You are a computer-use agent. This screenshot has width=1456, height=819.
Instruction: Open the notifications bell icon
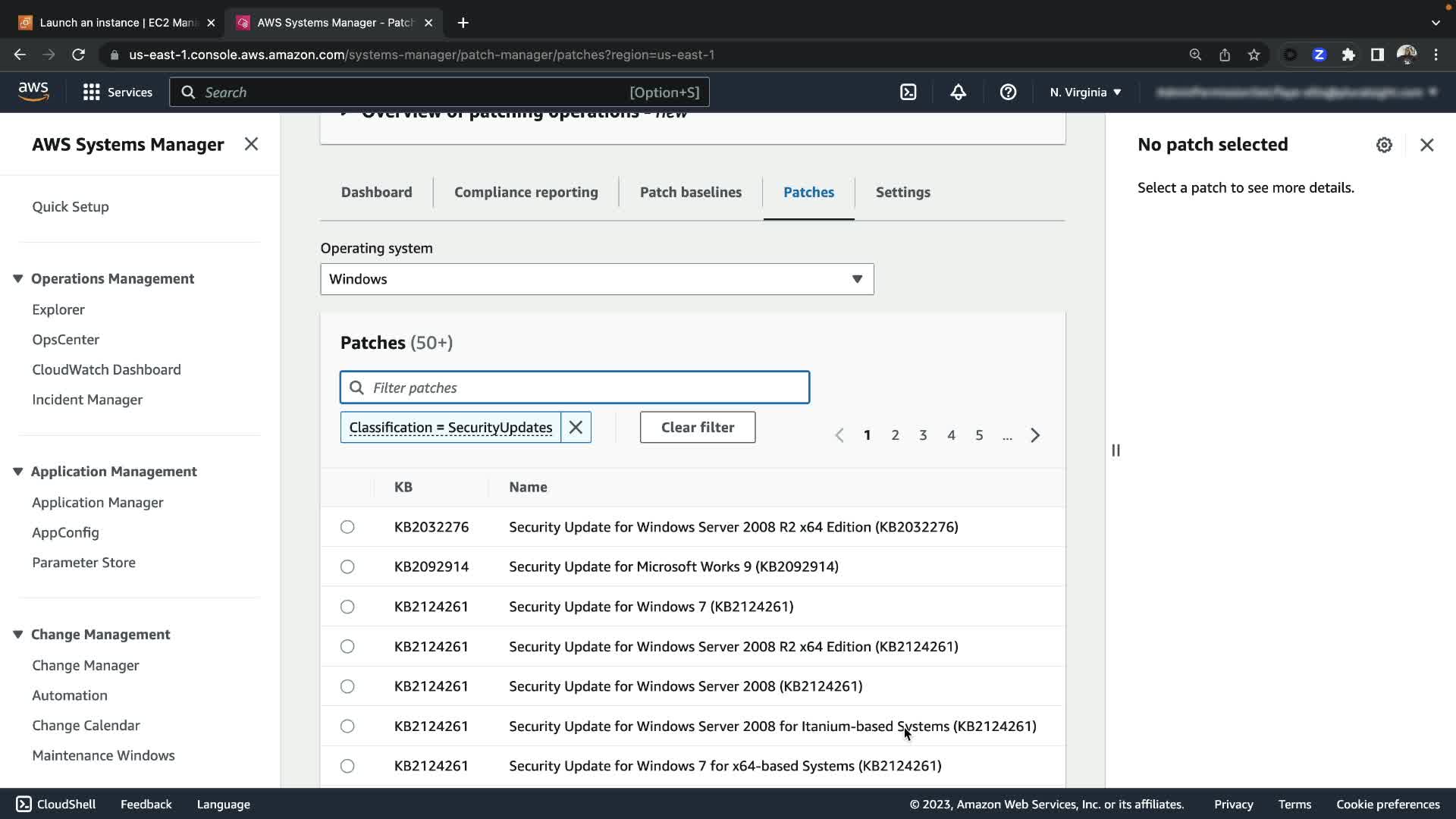(958, 92)
